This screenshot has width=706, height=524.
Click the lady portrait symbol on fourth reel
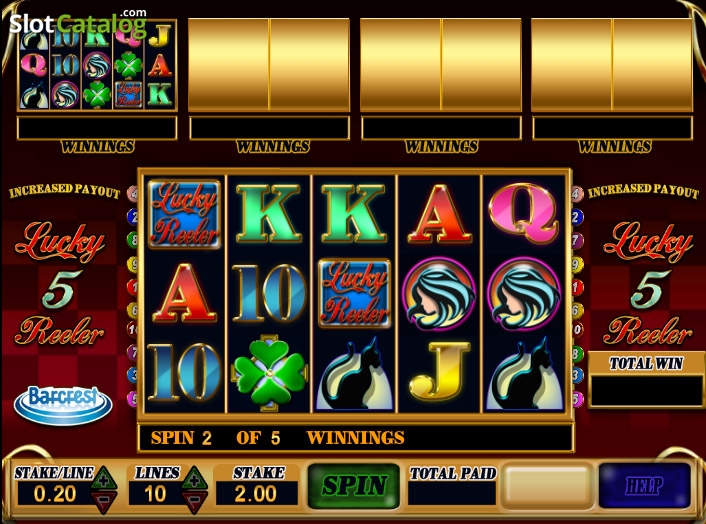tap(439, 293)
